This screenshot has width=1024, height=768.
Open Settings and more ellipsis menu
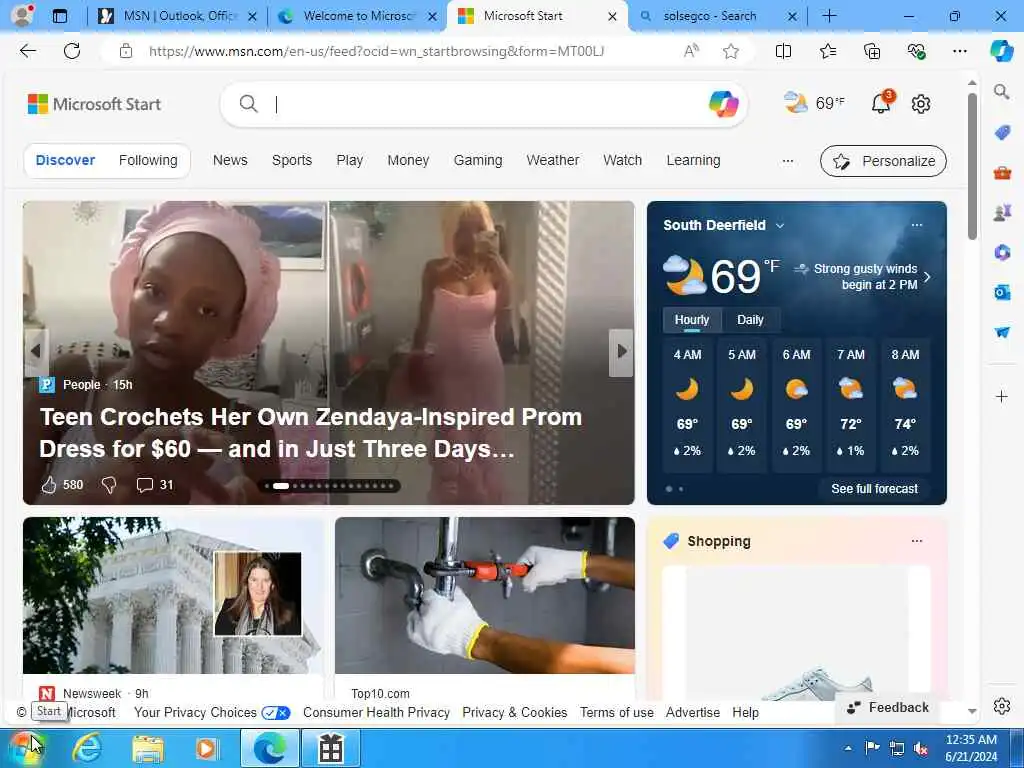(959, 51)
